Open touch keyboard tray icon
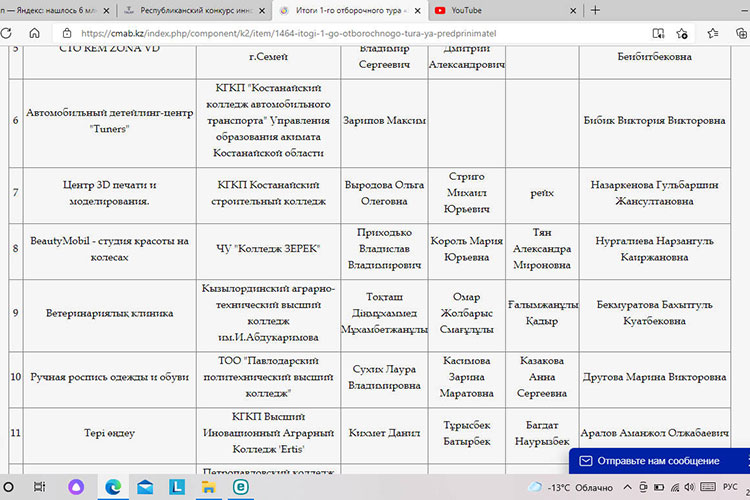Image resolution: width=750 pixels, height=500 pixels. tap(708, 487)
